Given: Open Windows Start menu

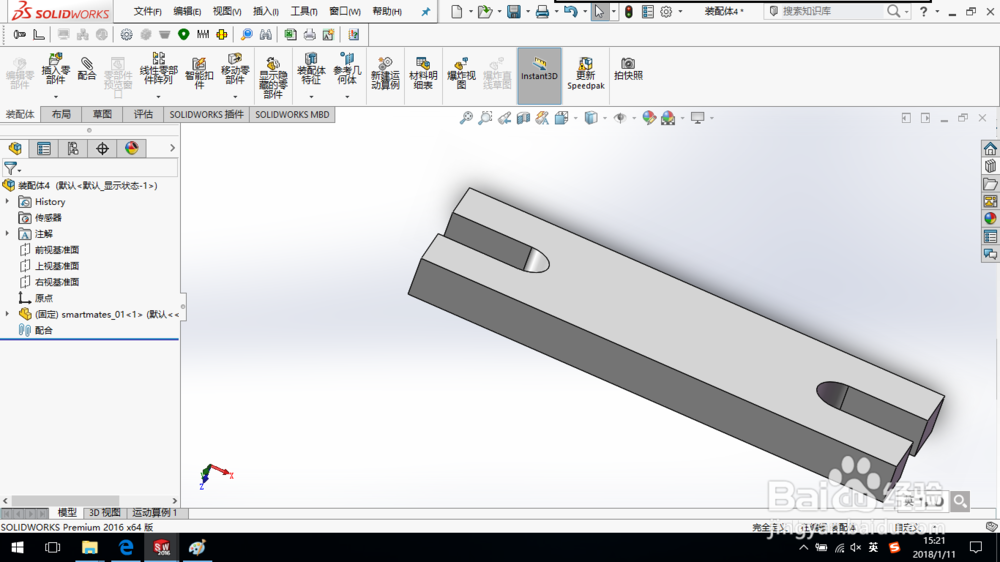Looking at the screenshot, I should tap(17, 547).
